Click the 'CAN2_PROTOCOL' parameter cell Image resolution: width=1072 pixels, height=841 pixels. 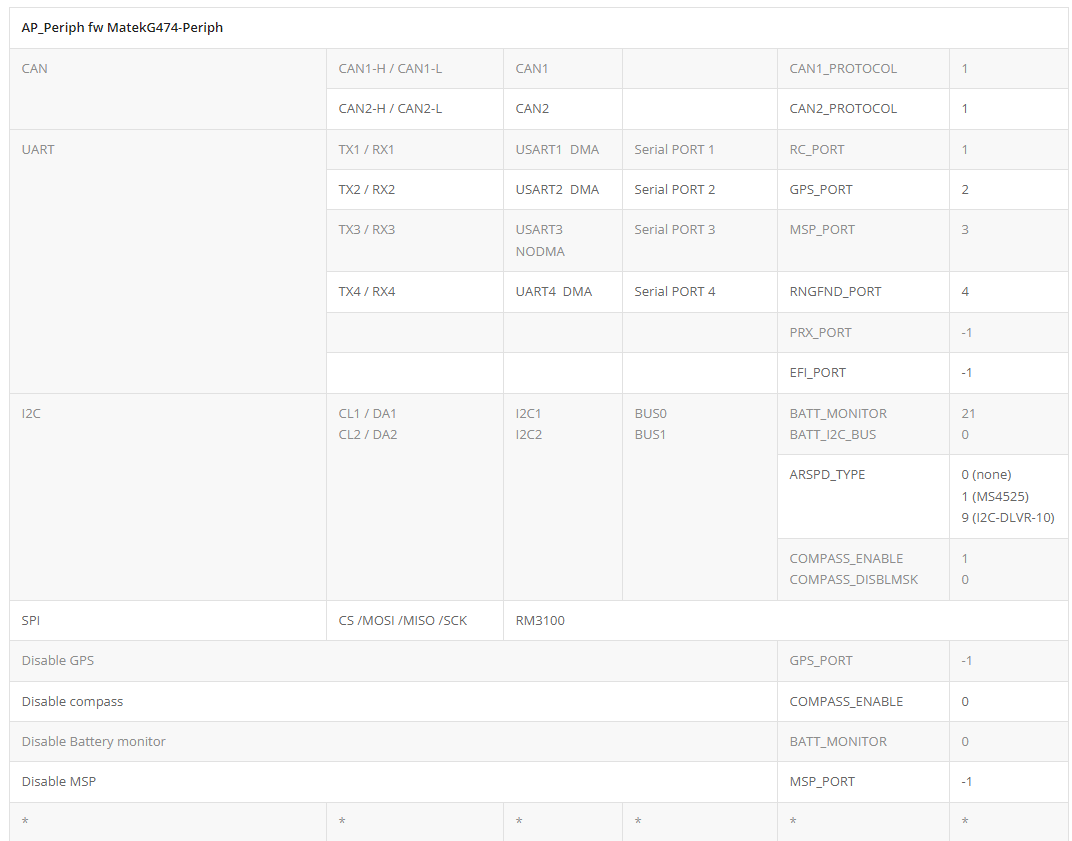click(x=863, y=109)
